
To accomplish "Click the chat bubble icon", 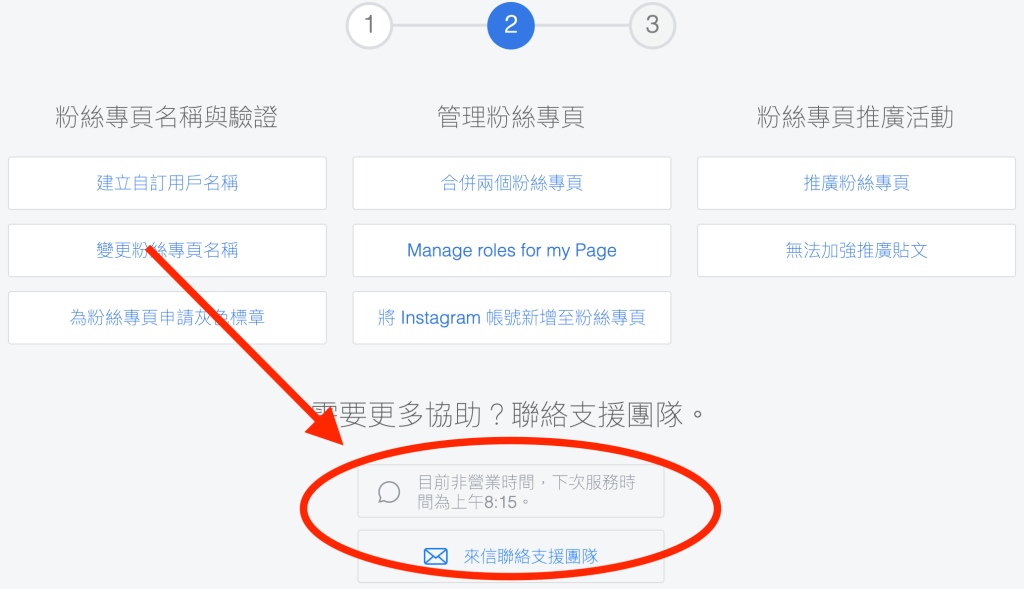I will pyautogui.click(x=389, y=492).
